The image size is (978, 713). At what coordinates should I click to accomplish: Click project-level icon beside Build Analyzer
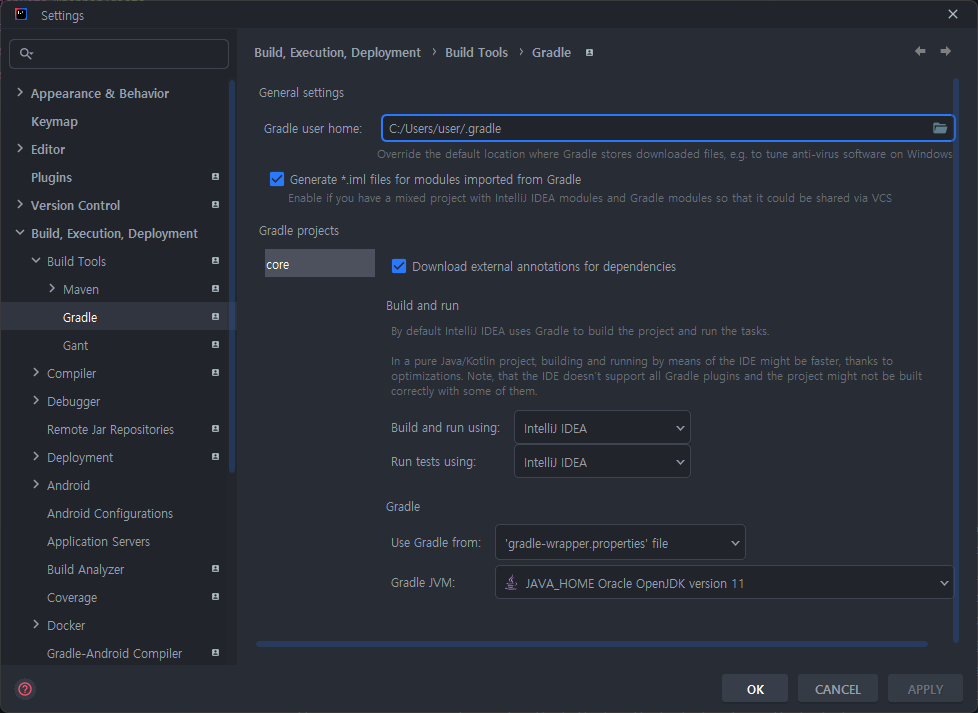(x=215, y=569)
